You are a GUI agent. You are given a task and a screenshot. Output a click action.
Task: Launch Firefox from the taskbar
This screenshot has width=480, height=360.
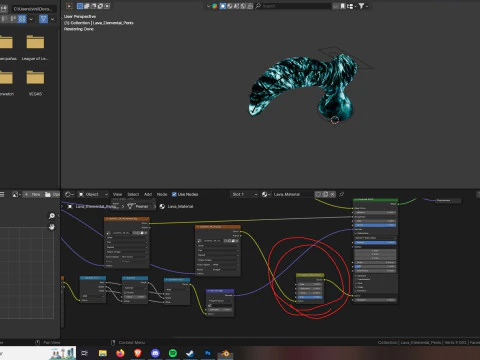tap(120, 353)
